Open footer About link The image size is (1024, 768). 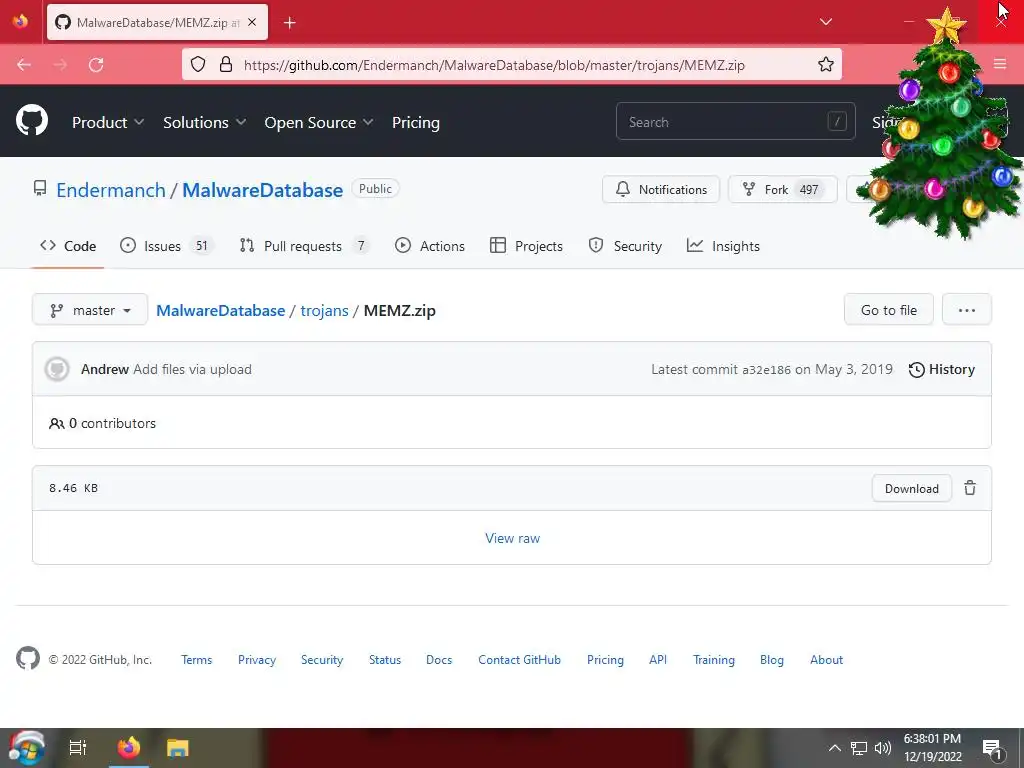point(826,660)
